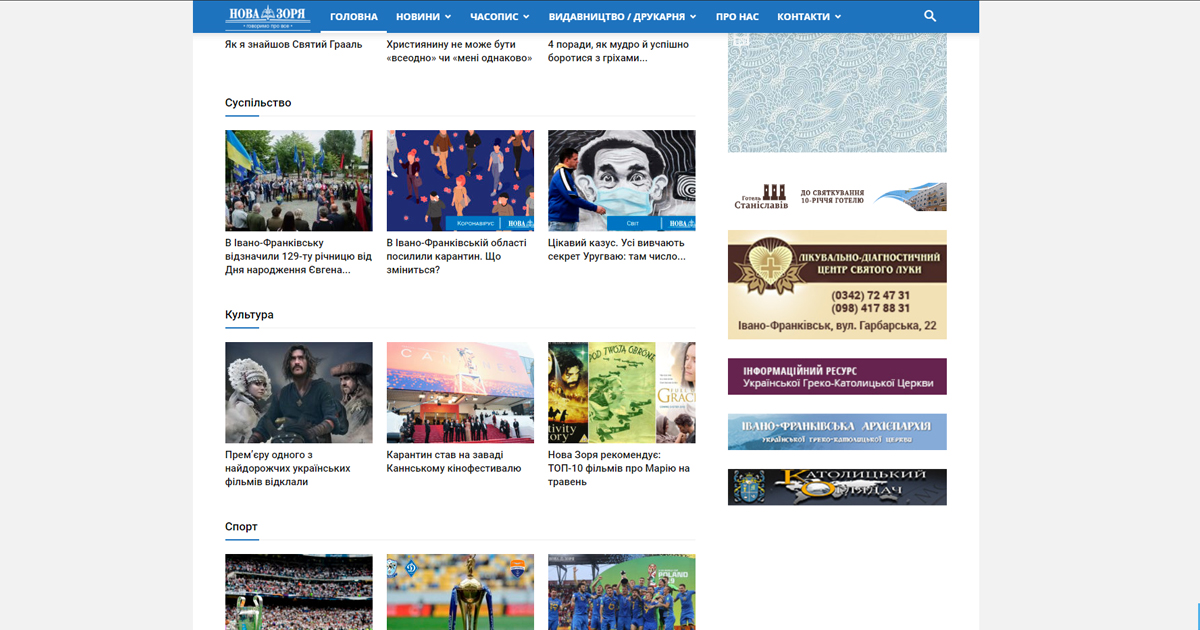Go to the Головна page
Image resolution: width=1200 pixels, height=630 pixels.
pos(354,17)
